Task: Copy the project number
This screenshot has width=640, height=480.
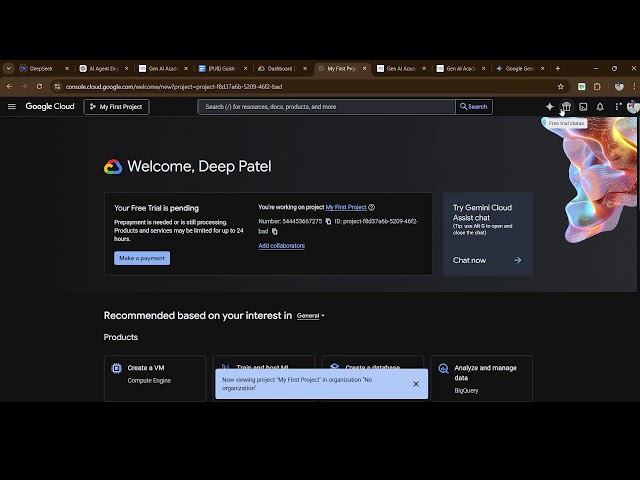Action: pos(328,221)
